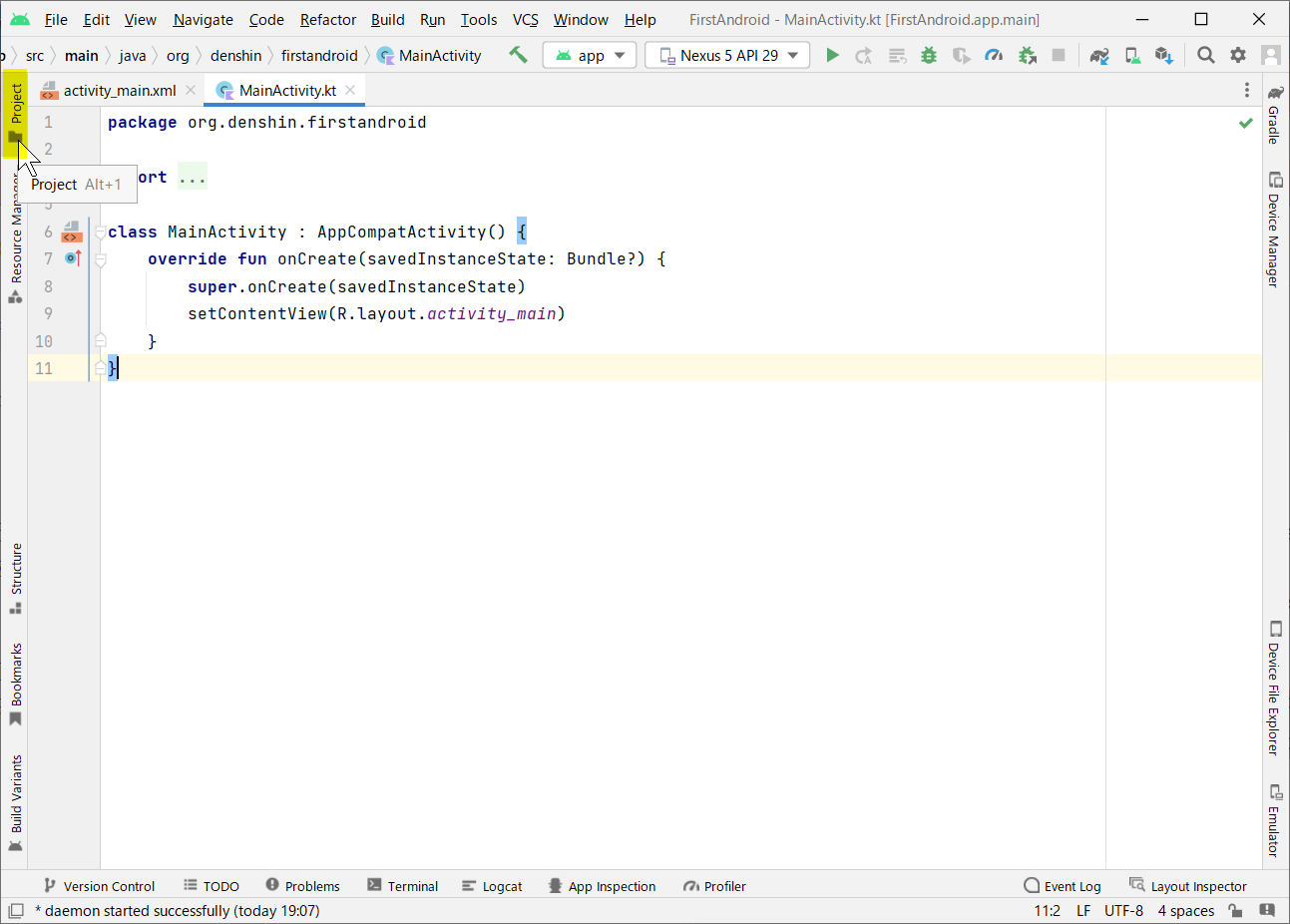1290x924 pixels.
Task: Show the Logcat panel
Action: [492, 886]
